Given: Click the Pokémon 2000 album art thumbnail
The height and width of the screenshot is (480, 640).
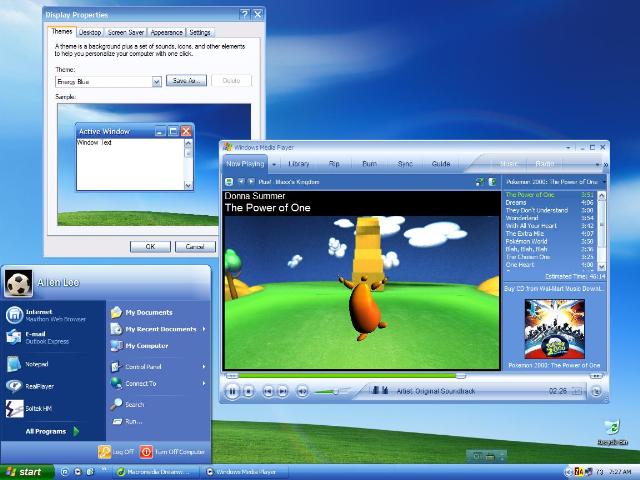Looking at the screenshot, I should (x=554, y=329).
